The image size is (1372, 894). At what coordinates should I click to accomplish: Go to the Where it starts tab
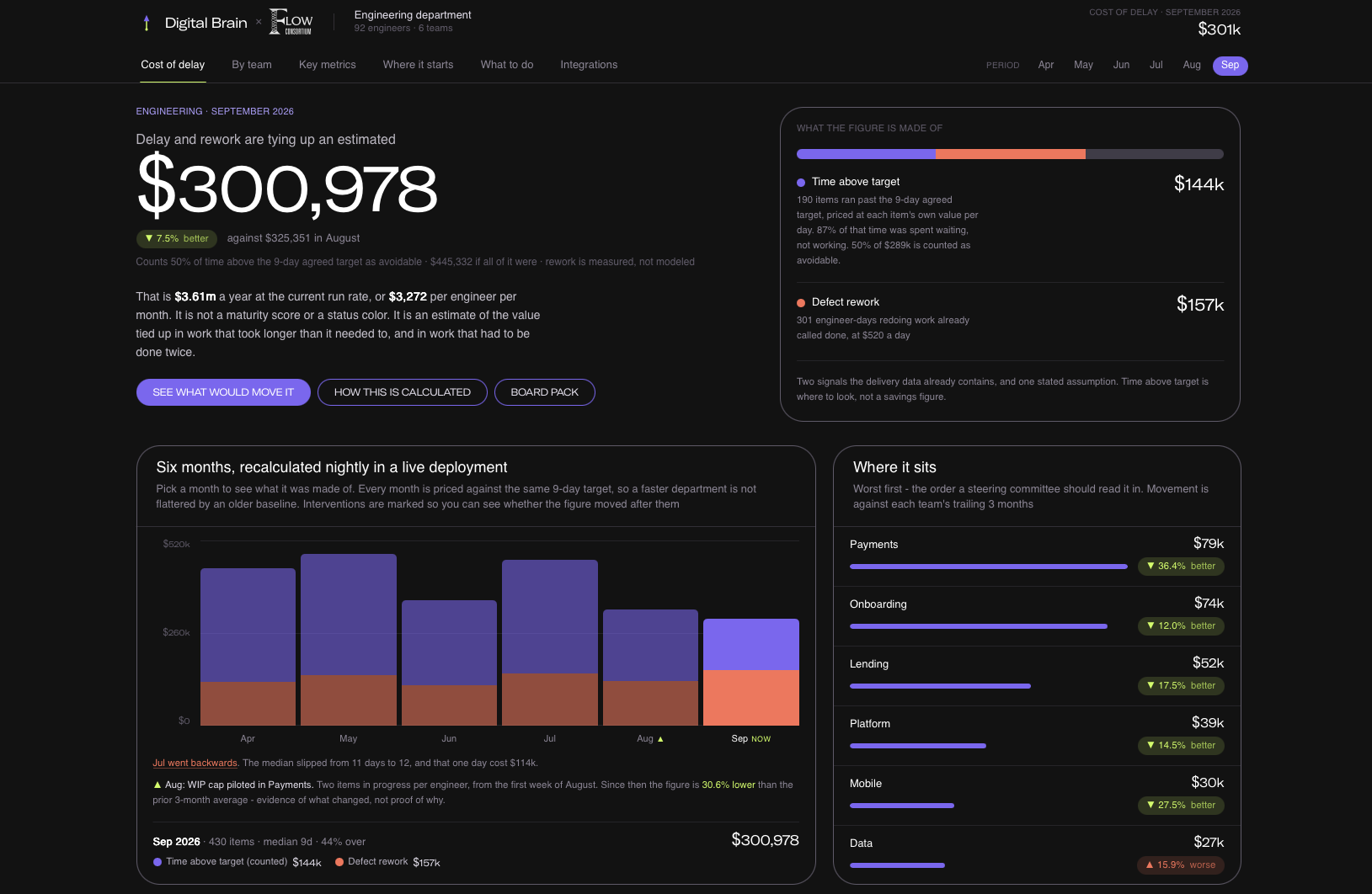418,65
